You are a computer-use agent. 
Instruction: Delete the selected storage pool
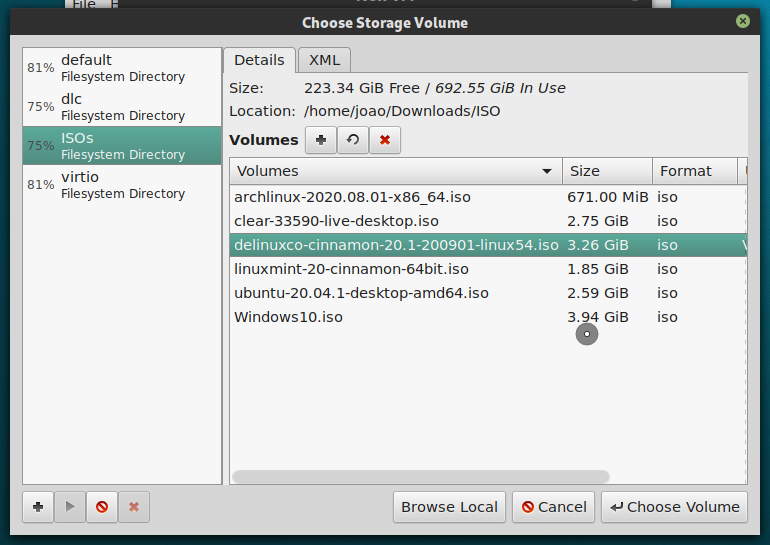point(134,507)
